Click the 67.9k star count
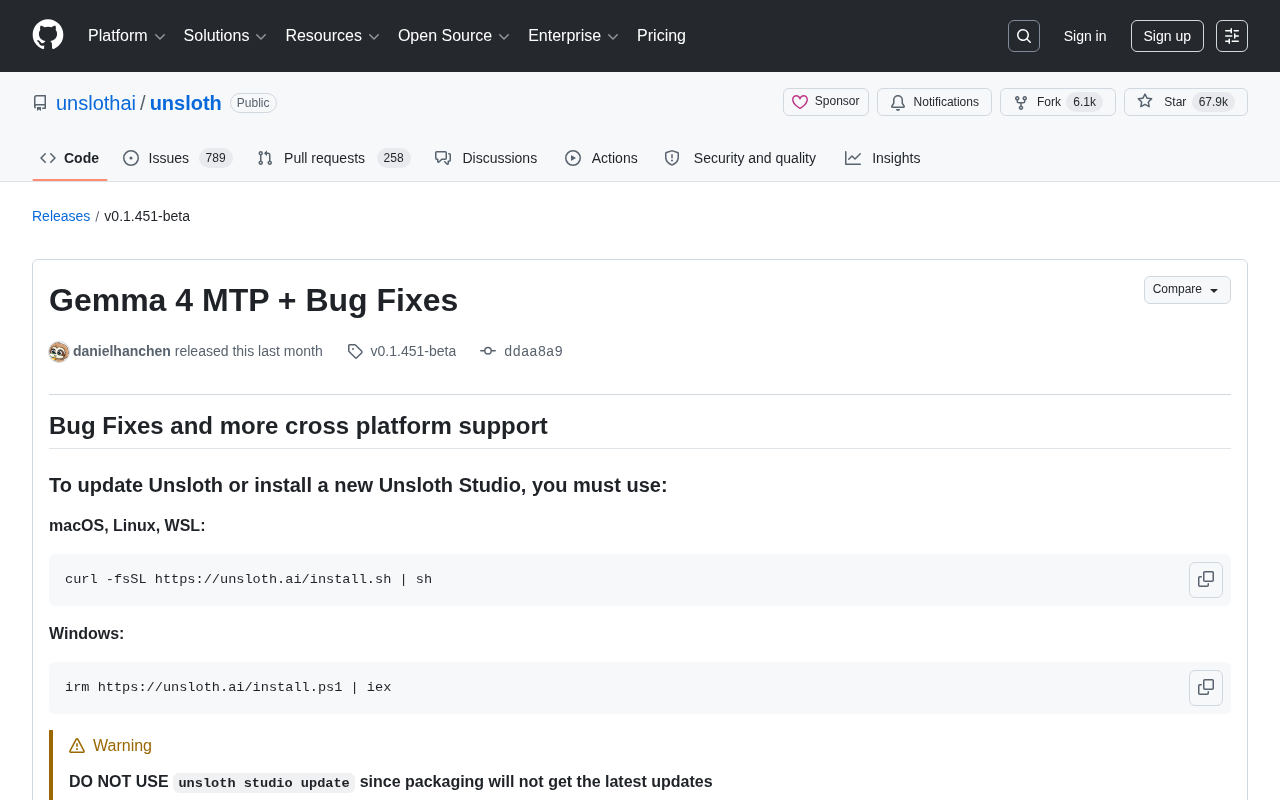This screenshot has width=1280, height=800. point(1213,102)
